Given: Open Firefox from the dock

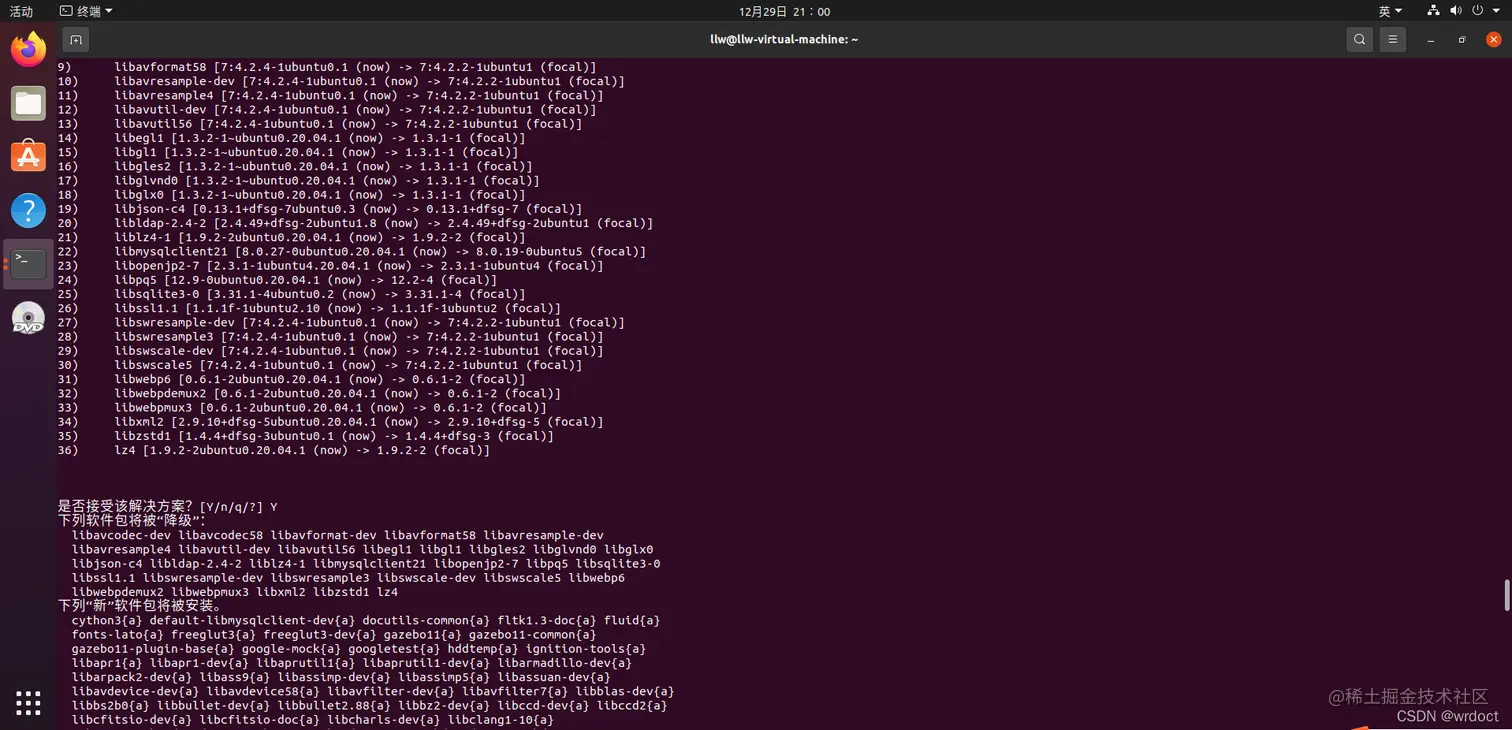Looking at the screenshot, I should (x=28, y=50).
